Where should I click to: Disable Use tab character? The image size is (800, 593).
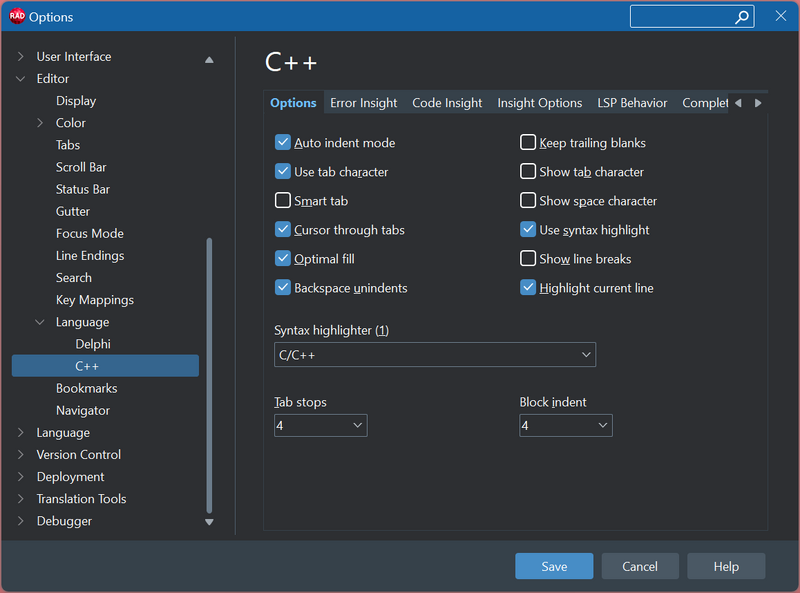tap(283, 171)
